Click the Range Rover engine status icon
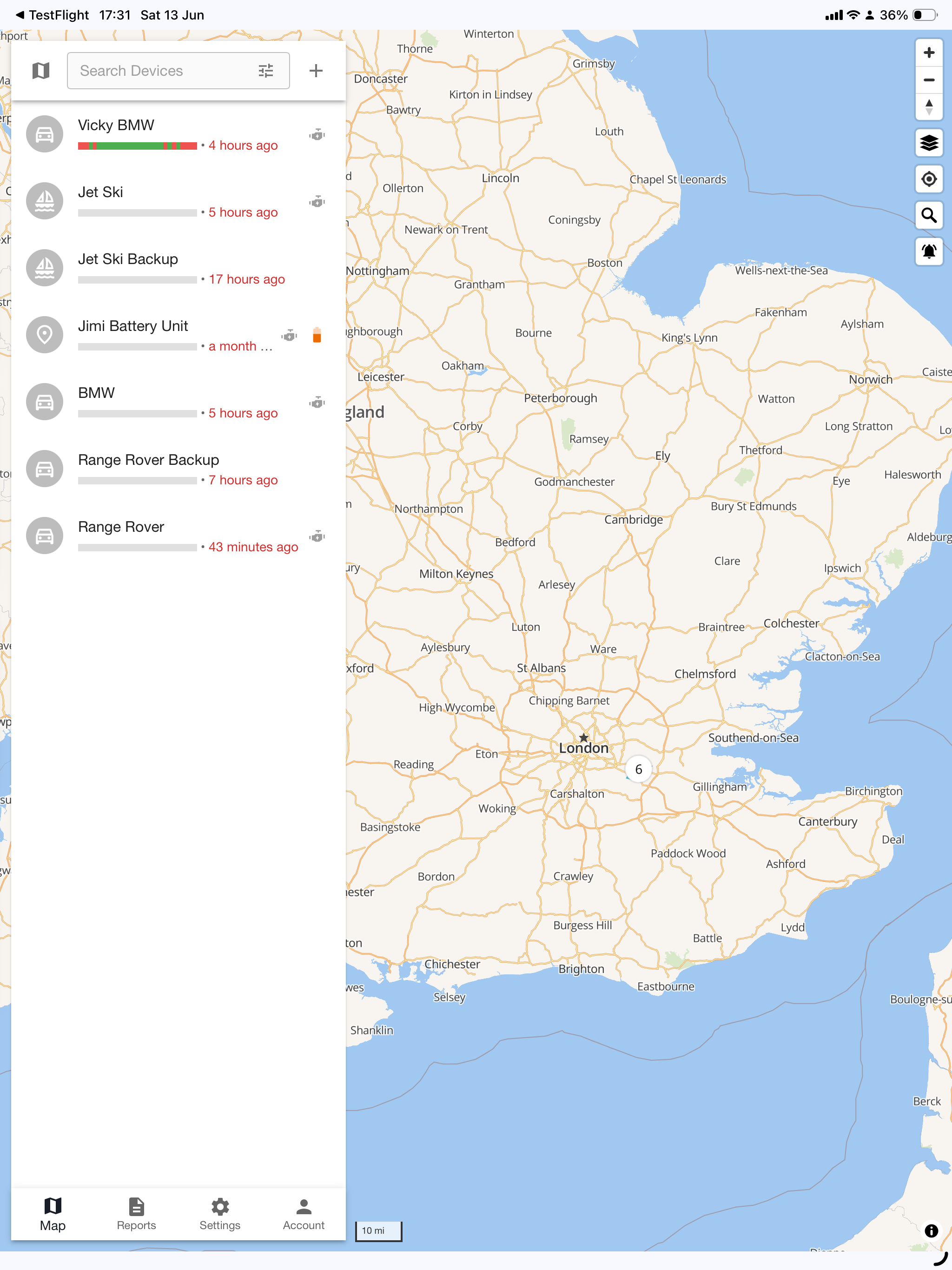The image size is (952, 1270). click(317, 536)
